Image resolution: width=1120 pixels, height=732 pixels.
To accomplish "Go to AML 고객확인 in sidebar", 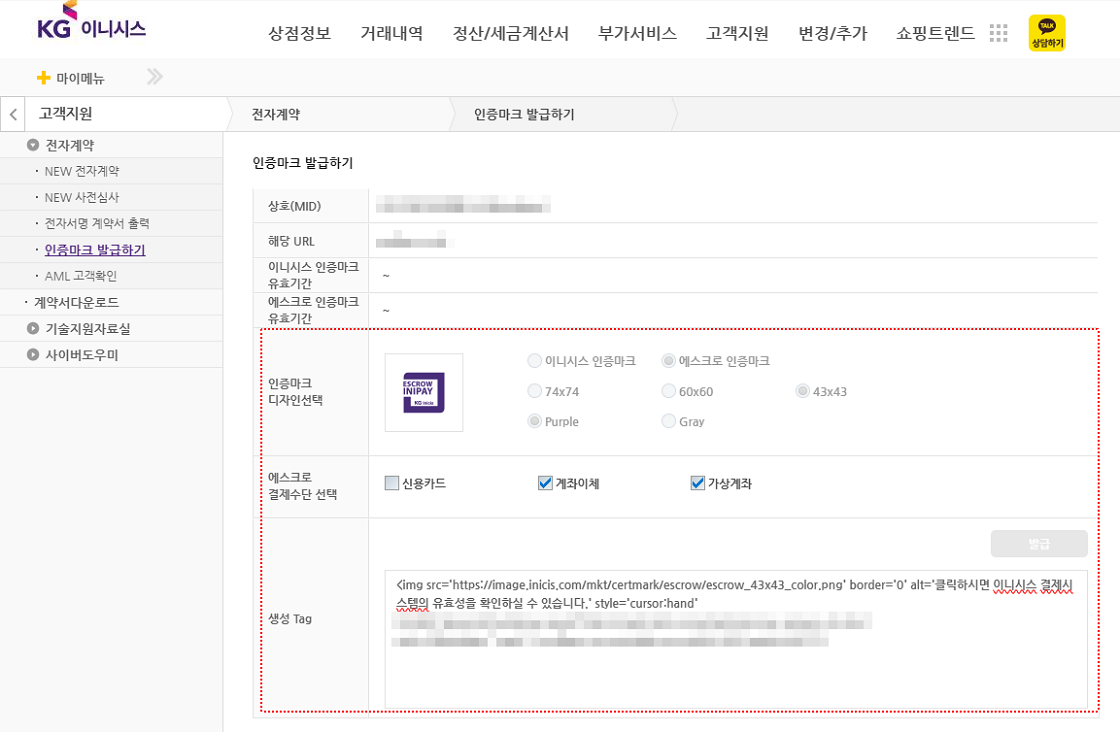I will [x=80, y=276].
